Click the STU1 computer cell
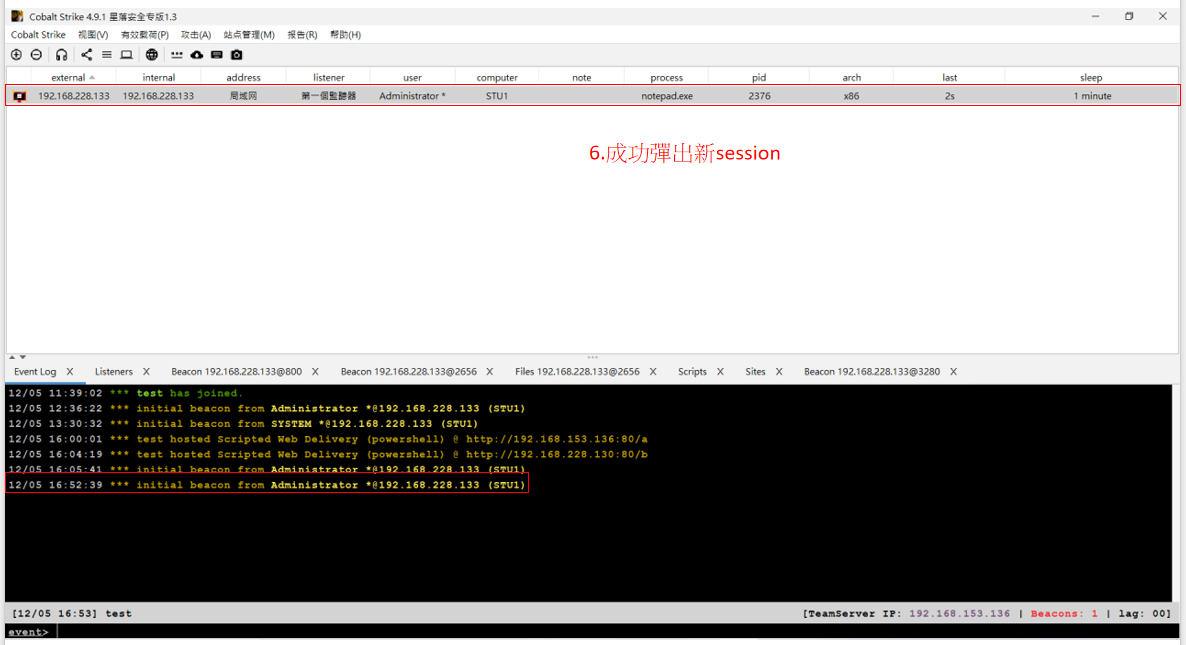The image size is (1186, 645). tap(496, 96)
